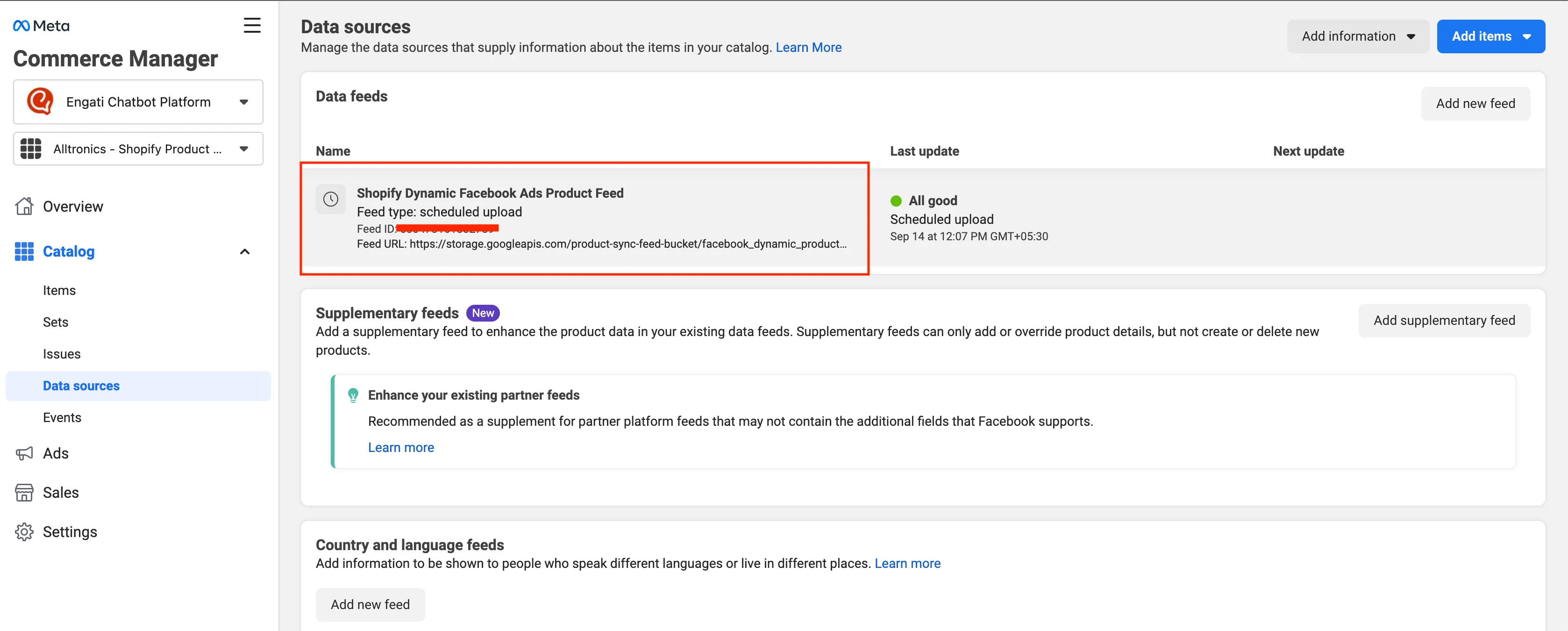Click the Name column header
Image resolution: width=1568 pixels, height=631 pixels.
coord(333,151)
